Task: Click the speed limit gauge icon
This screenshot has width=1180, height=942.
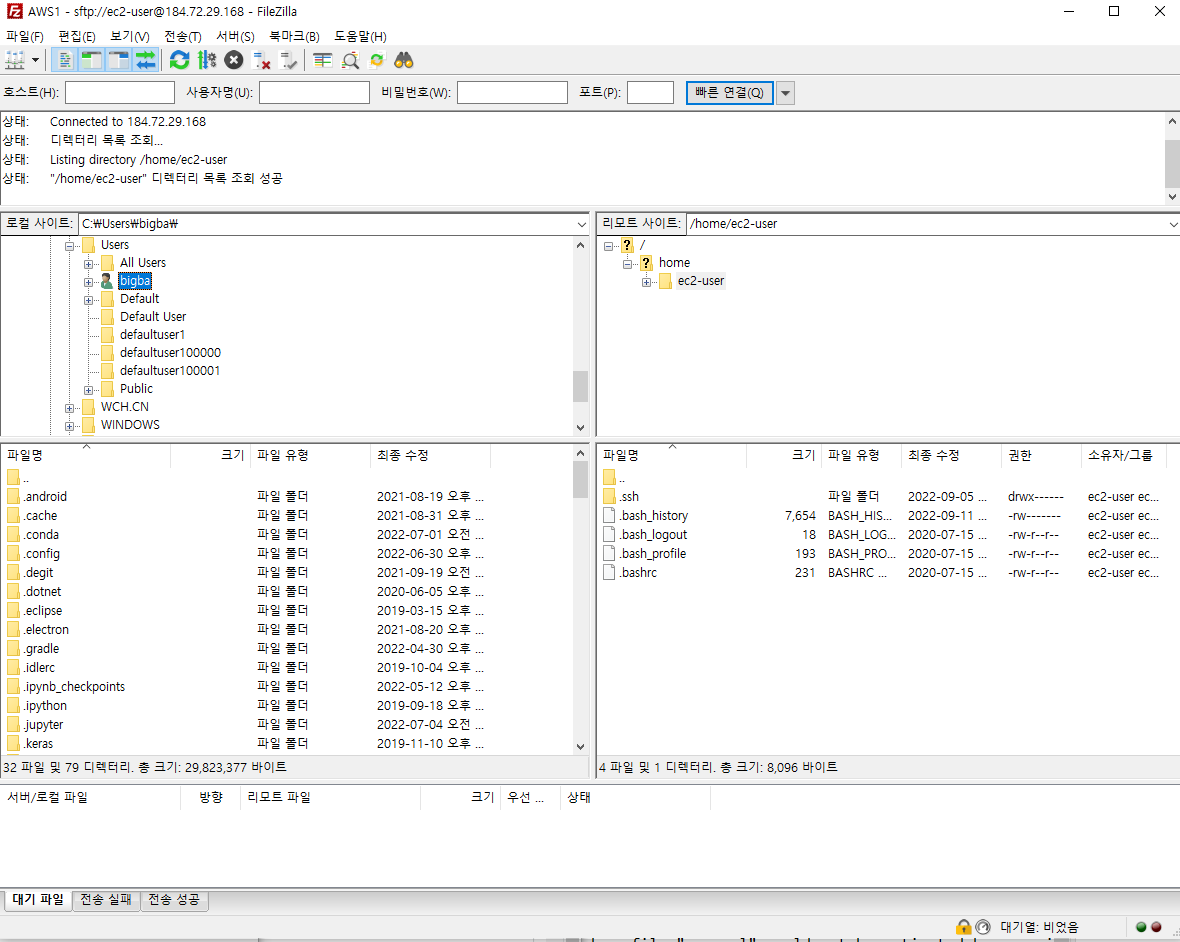Action: point(983,927)
